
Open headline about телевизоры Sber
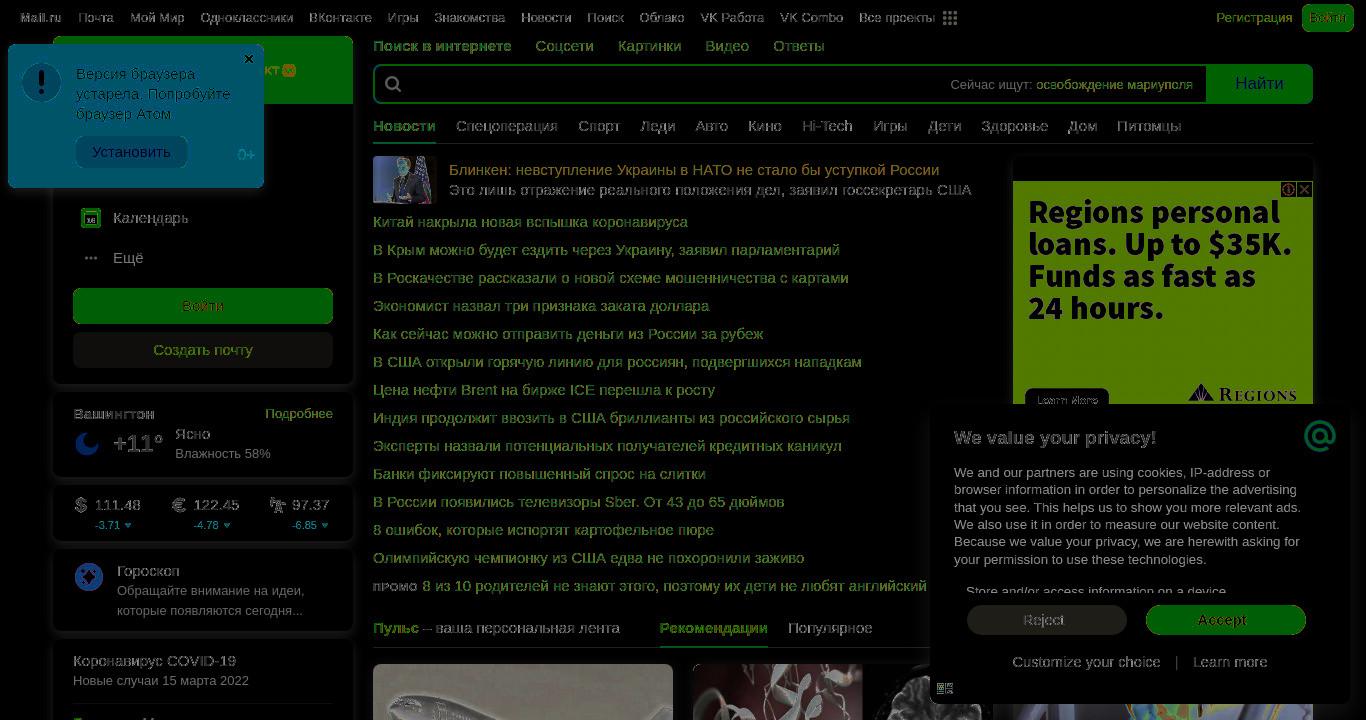pyautogui.click(x=578, y=502)
